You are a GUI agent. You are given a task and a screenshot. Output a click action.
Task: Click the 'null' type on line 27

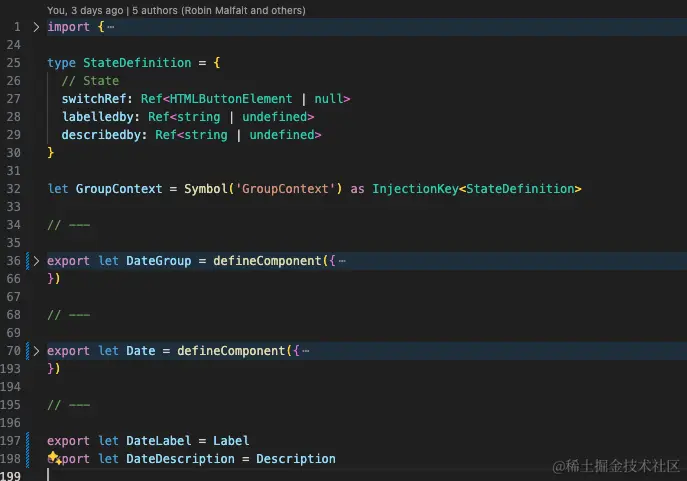point(329,99)
